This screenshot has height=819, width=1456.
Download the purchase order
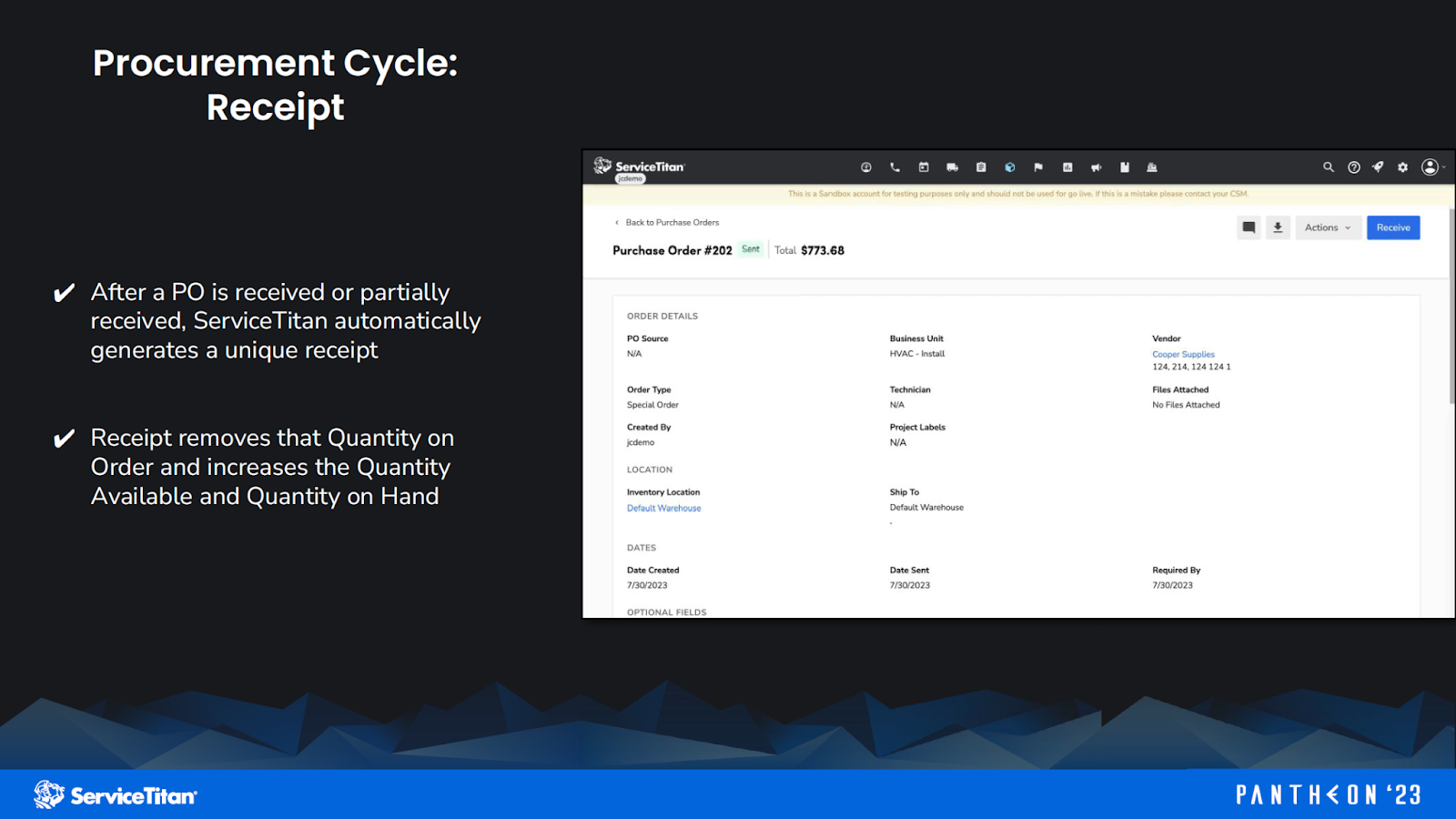click(1278, 227)
